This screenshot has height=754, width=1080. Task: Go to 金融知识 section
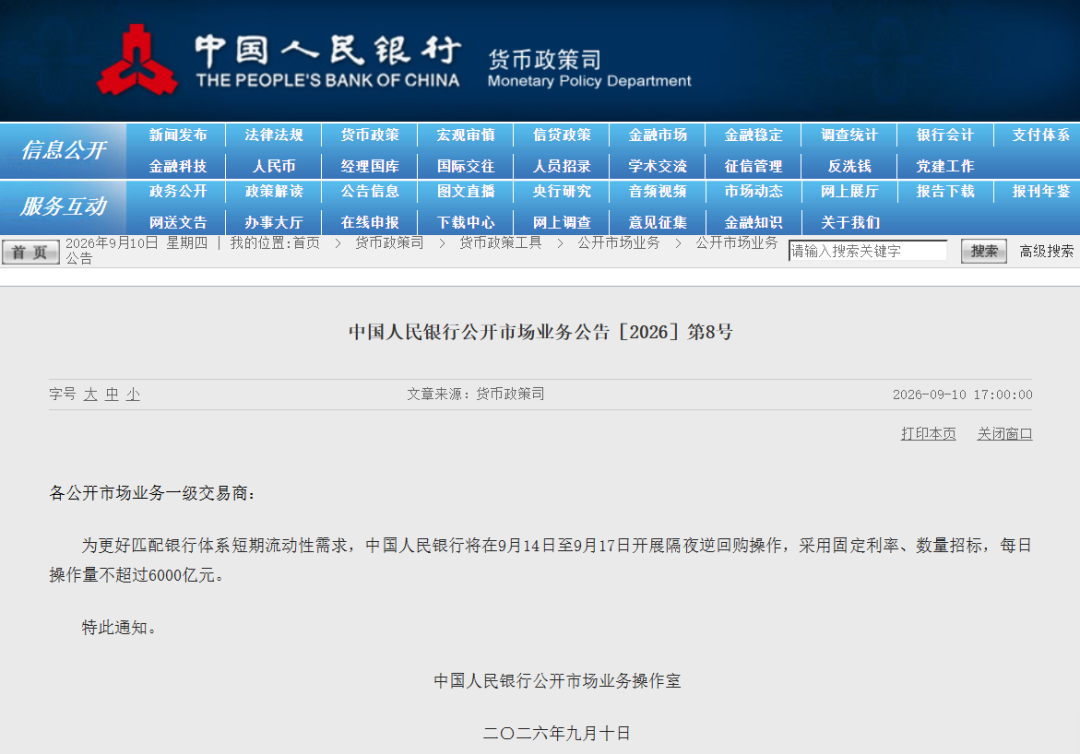[x=754, y=222]
